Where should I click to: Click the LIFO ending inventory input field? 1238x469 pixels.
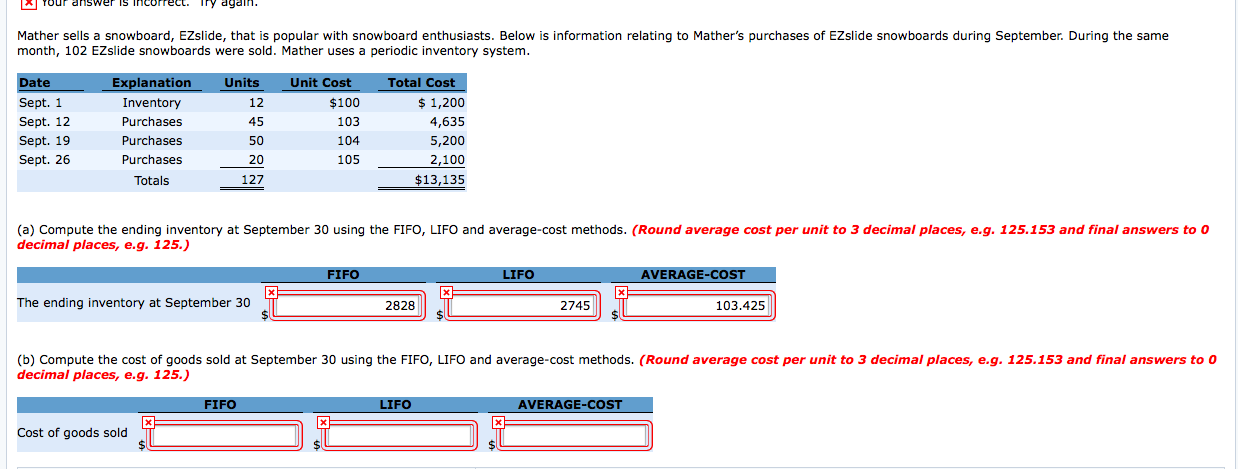point(523,306)
